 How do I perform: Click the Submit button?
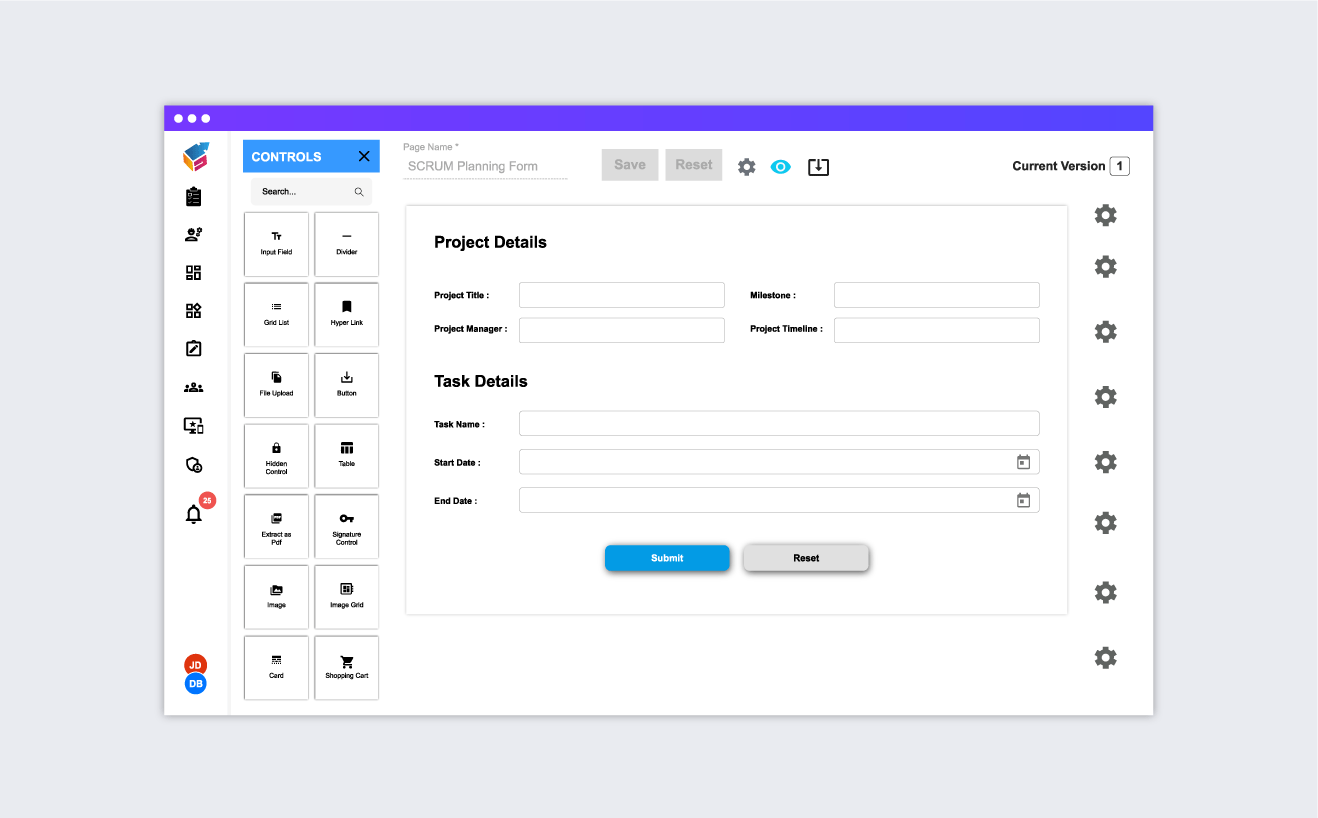(x=667, y=558)
